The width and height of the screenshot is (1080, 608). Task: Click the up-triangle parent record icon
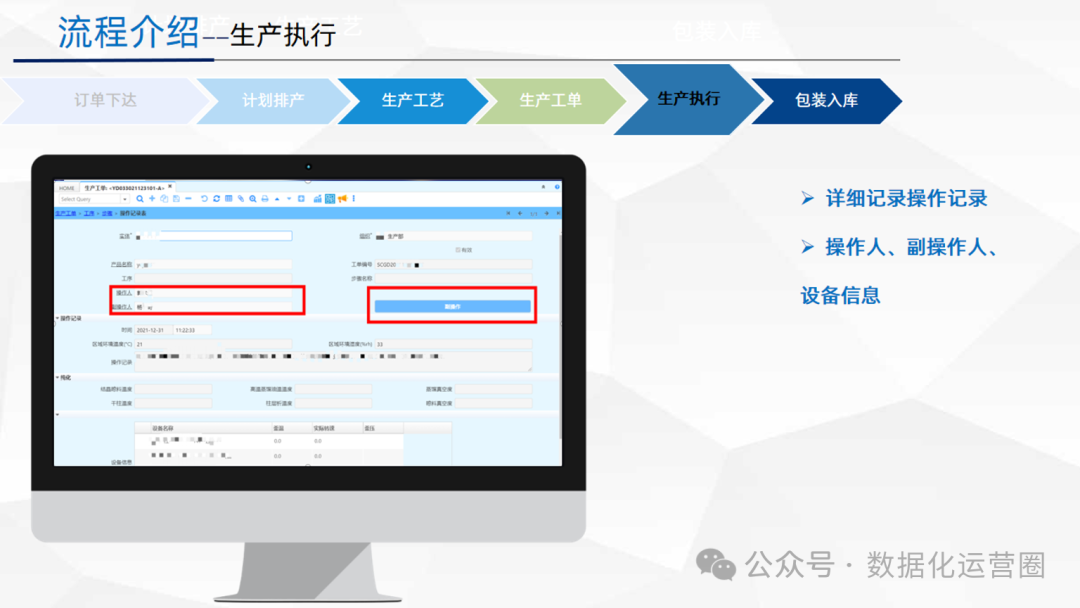277,199
